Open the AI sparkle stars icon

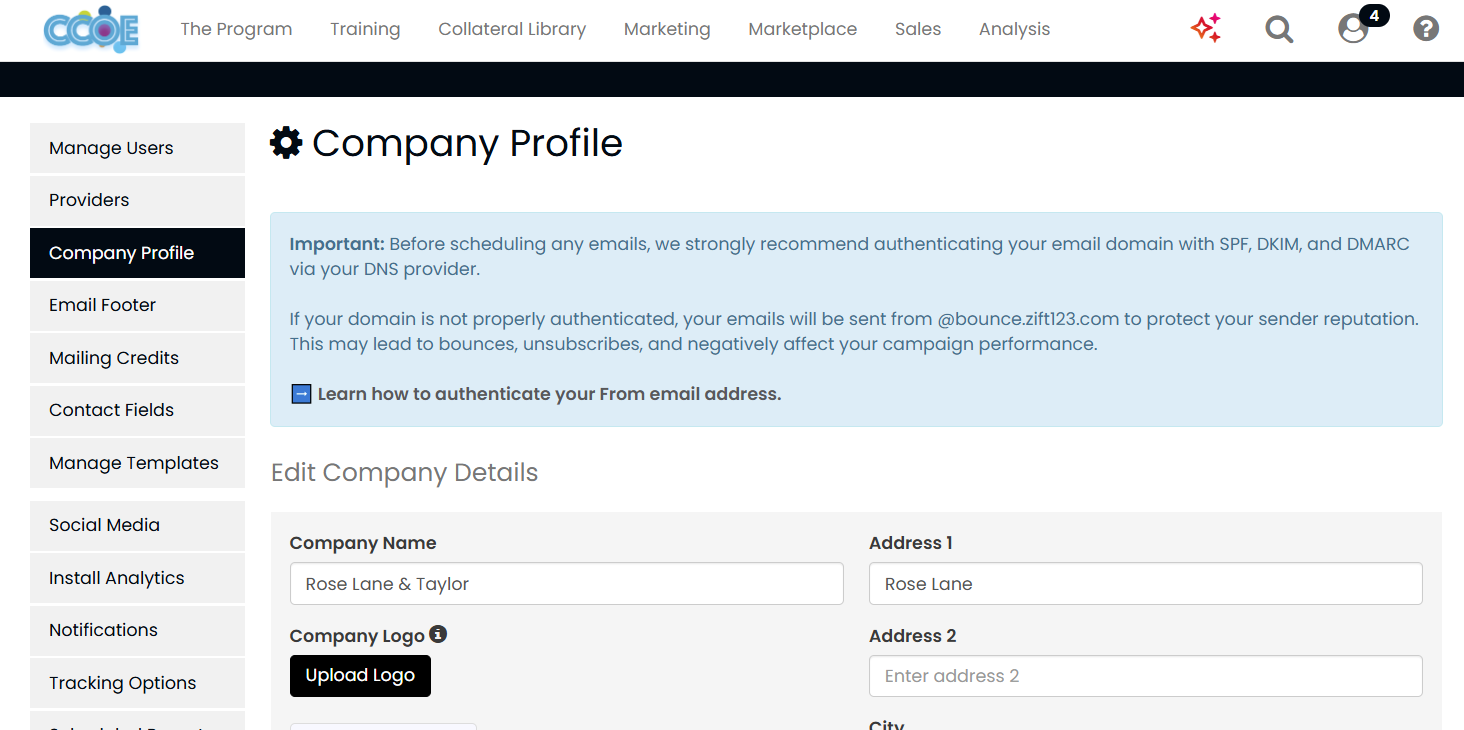[1206, 29]
